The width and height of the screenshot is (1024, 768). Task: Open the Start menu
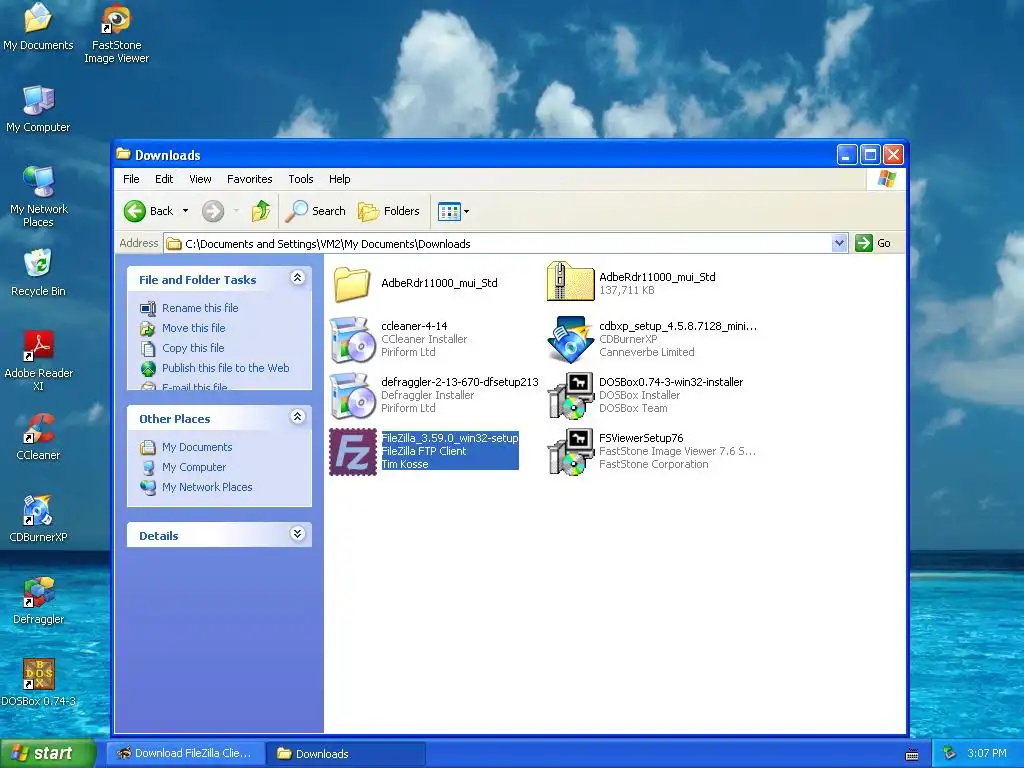coord(47,754)
